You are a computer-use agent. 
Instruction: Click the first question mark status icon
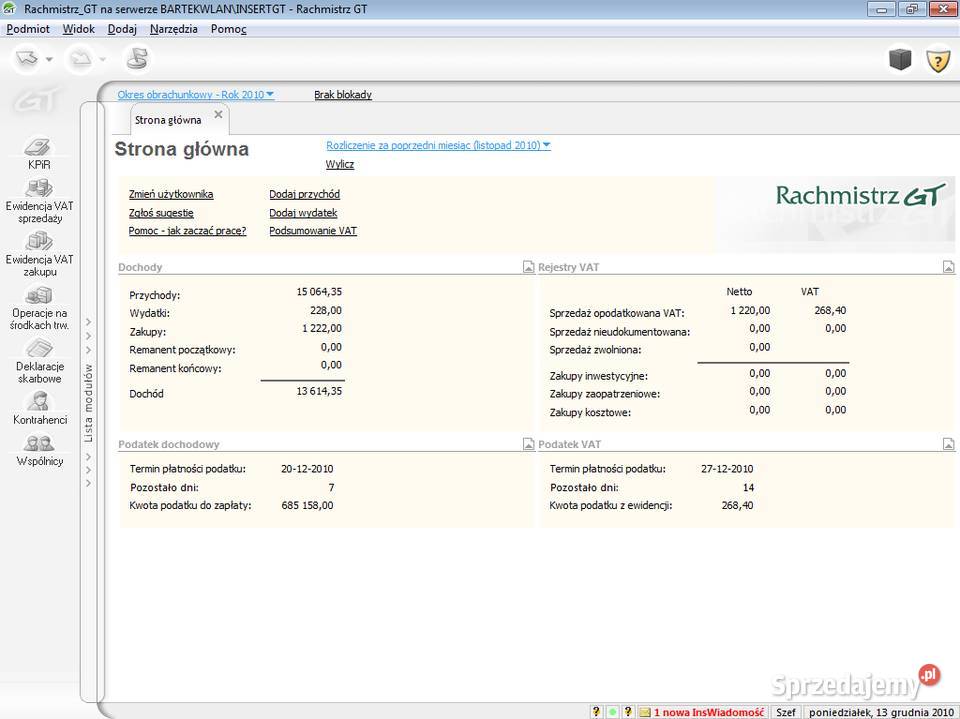coord(596,712)
